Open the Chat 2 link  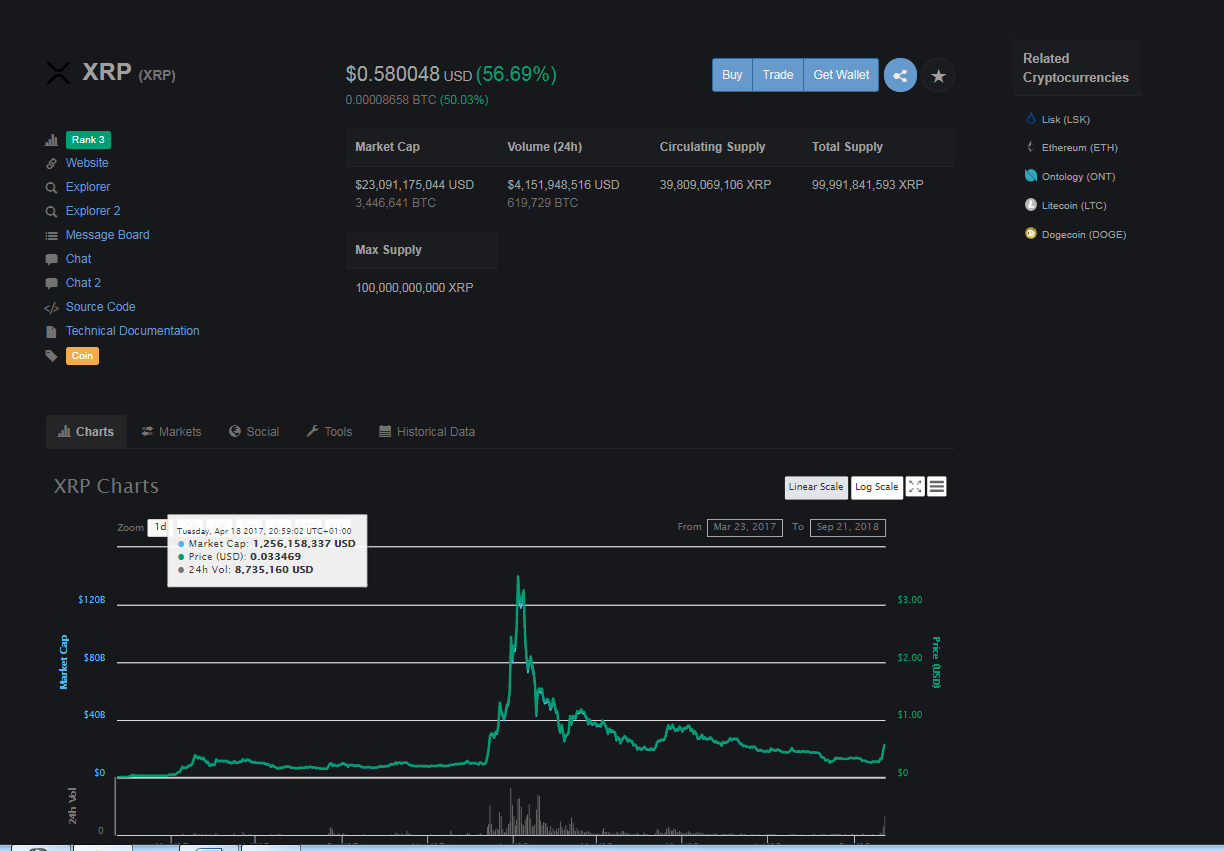pyautogui.click(x=83, y=283)
